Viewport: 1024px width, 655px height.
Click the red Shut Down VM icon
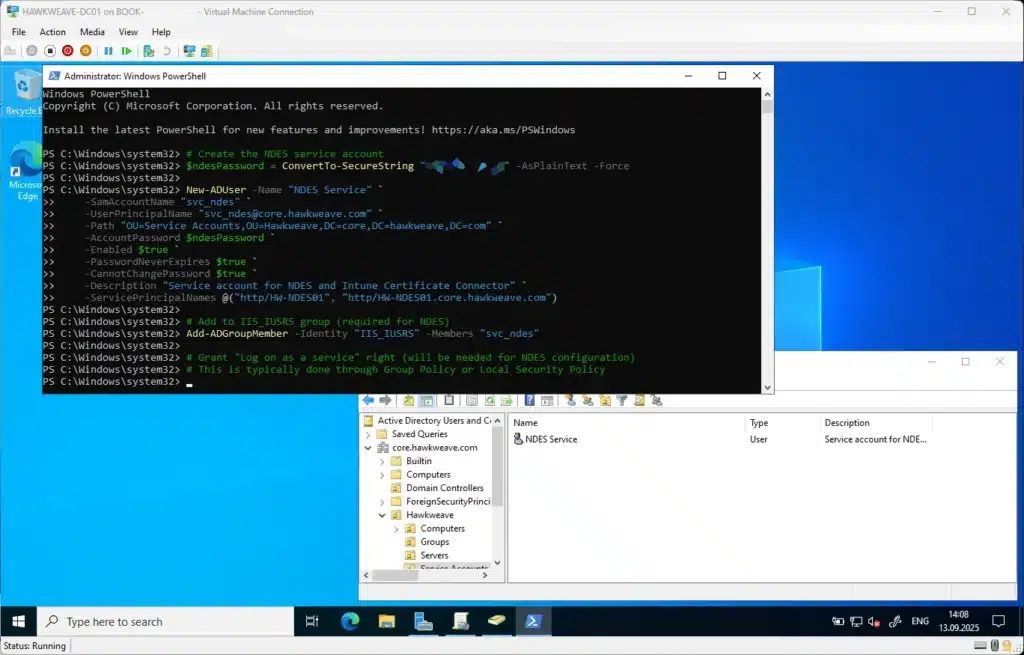point(67,51)
